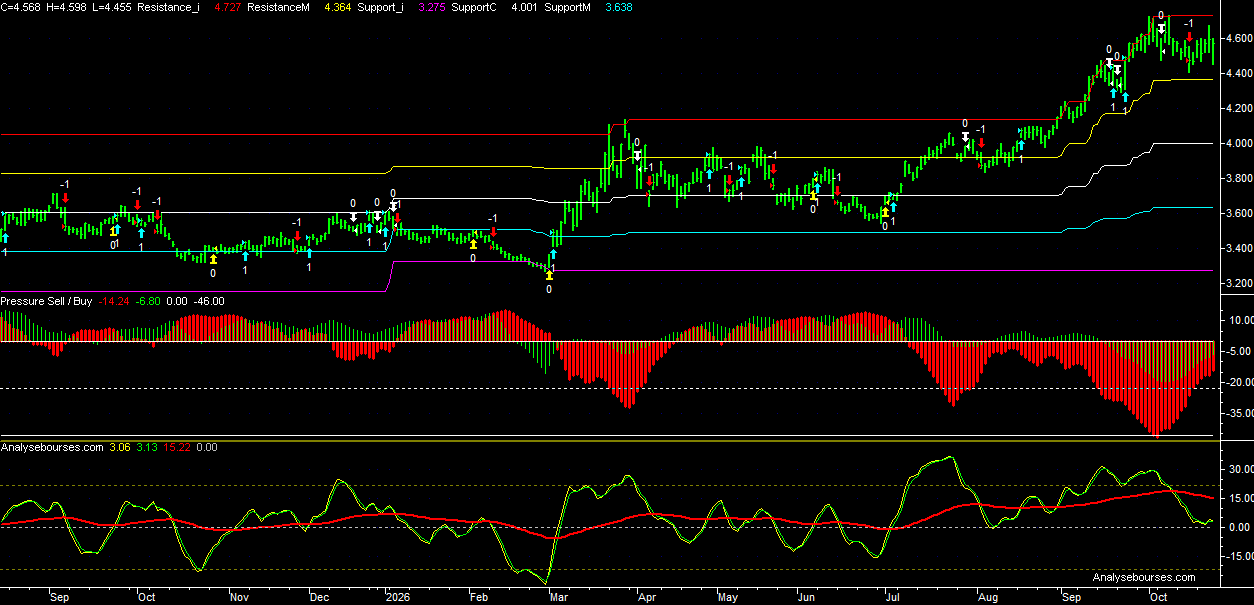Click the 3.800 price axis label
Viewport: 1254px width, 605px height.
pos(1238,178)
